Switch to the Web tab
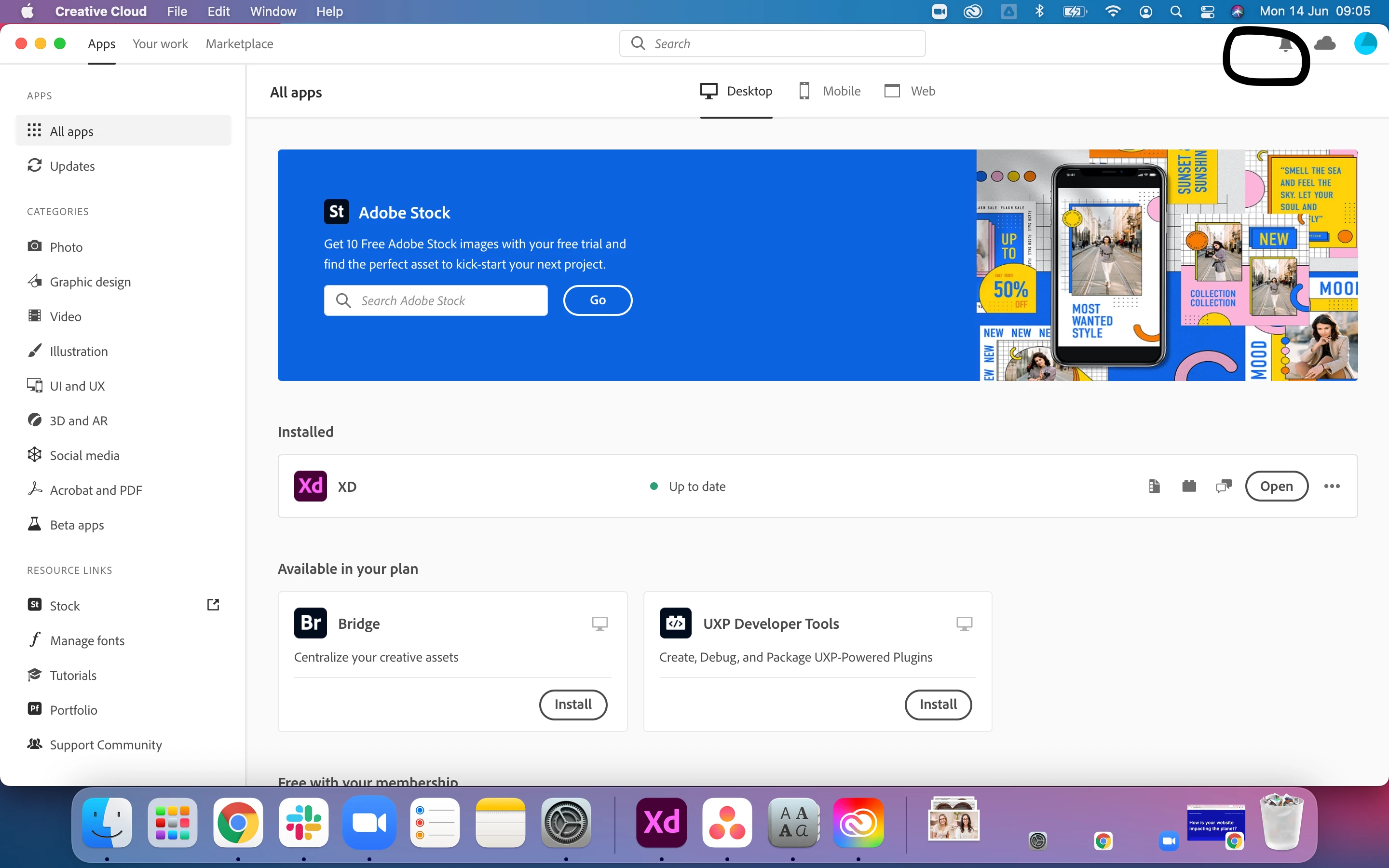This screenshot has height=868, width=1389. pyautogui.click(x=910, y=91)
